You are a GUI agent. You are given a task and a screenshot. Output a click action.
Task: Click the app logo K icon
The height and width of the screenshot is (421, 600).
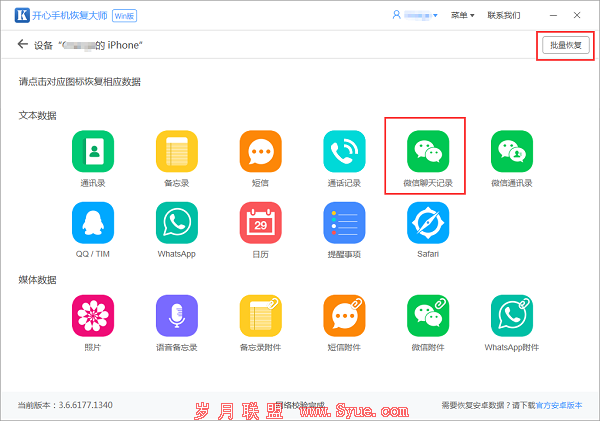[22, 15]
